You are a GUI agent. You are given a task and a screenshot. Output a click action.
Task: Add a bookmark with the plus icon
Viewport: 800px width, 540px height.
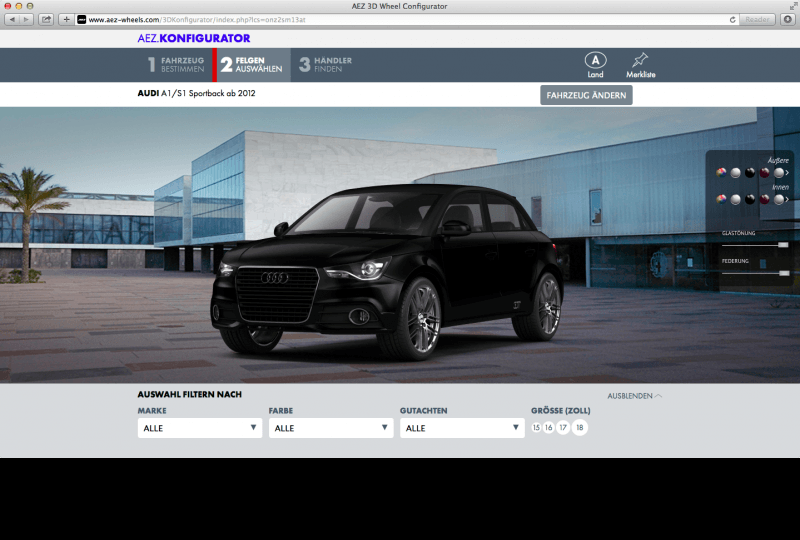pyautogui.click(x=66, y=19)
